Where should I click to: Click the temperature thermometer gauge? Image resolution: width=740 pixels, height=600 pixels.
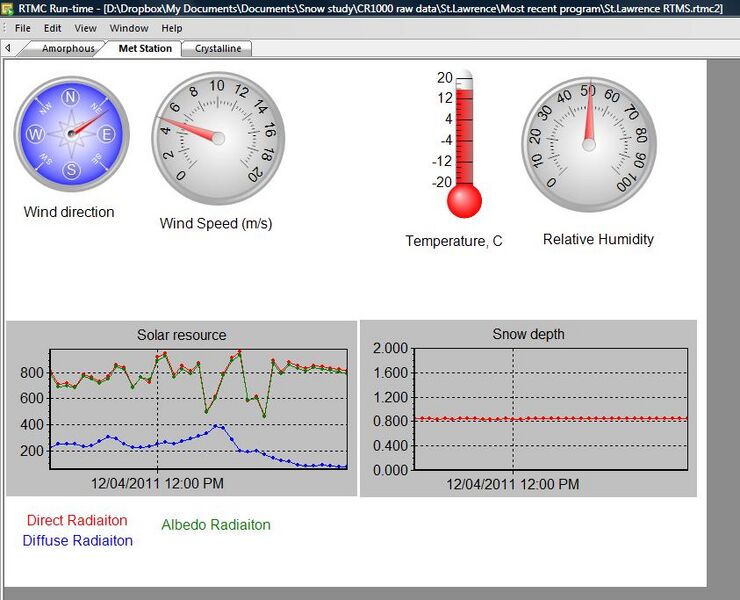pyautogui.click(x=464, y=144)
